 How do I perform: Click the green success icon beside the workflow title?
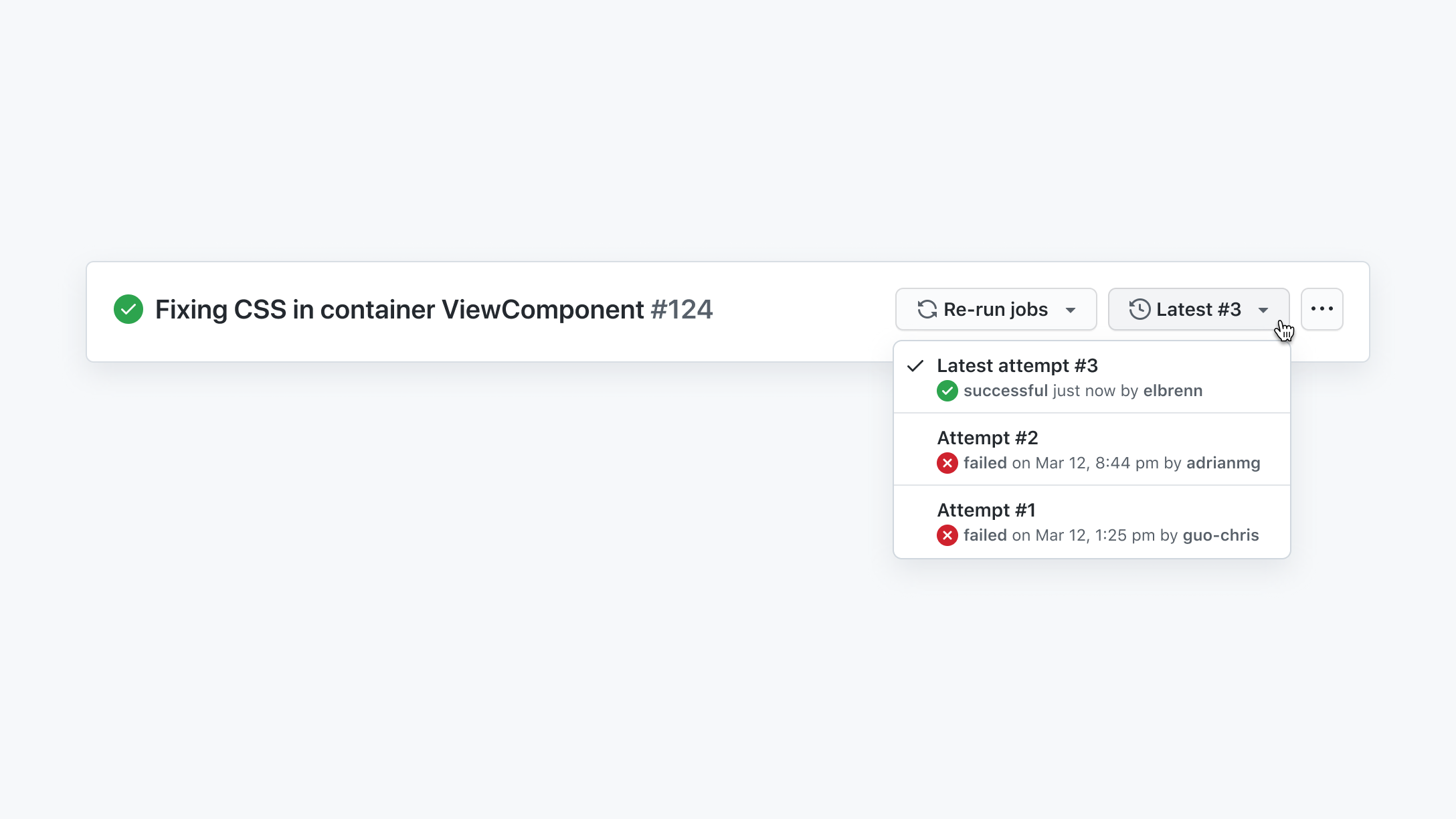(x=128, y=309)
